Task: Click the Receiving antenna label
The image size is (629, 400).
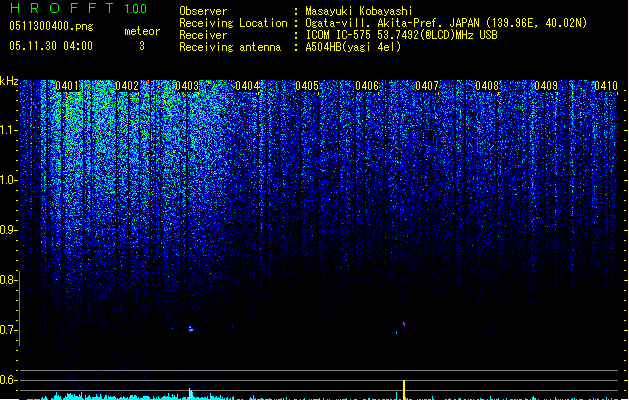Action: (230, 47)
